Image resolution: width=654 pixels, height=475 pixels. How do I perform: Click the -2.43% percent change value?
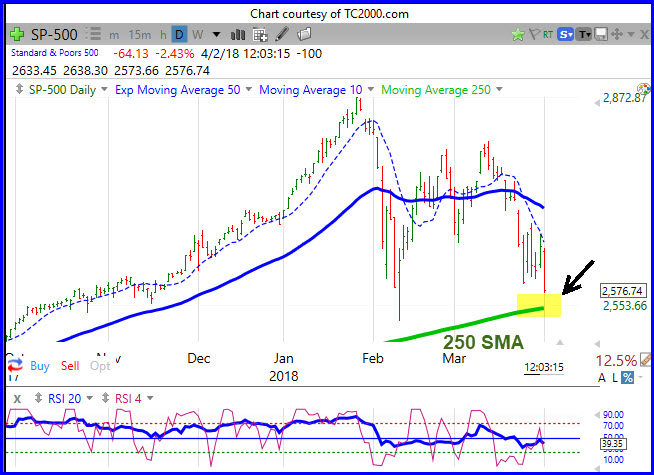[175, 53]
